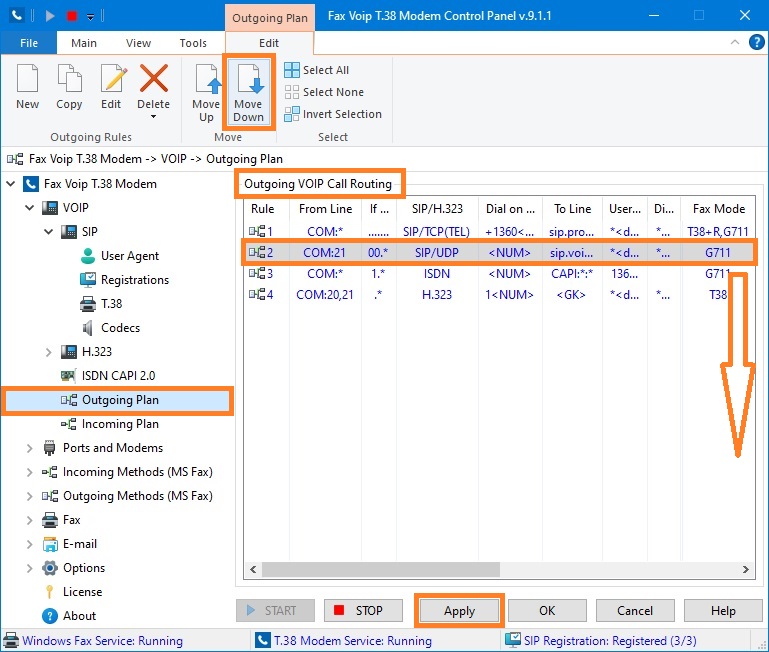Click the blue help question mark icon

[x=756, y=42]
